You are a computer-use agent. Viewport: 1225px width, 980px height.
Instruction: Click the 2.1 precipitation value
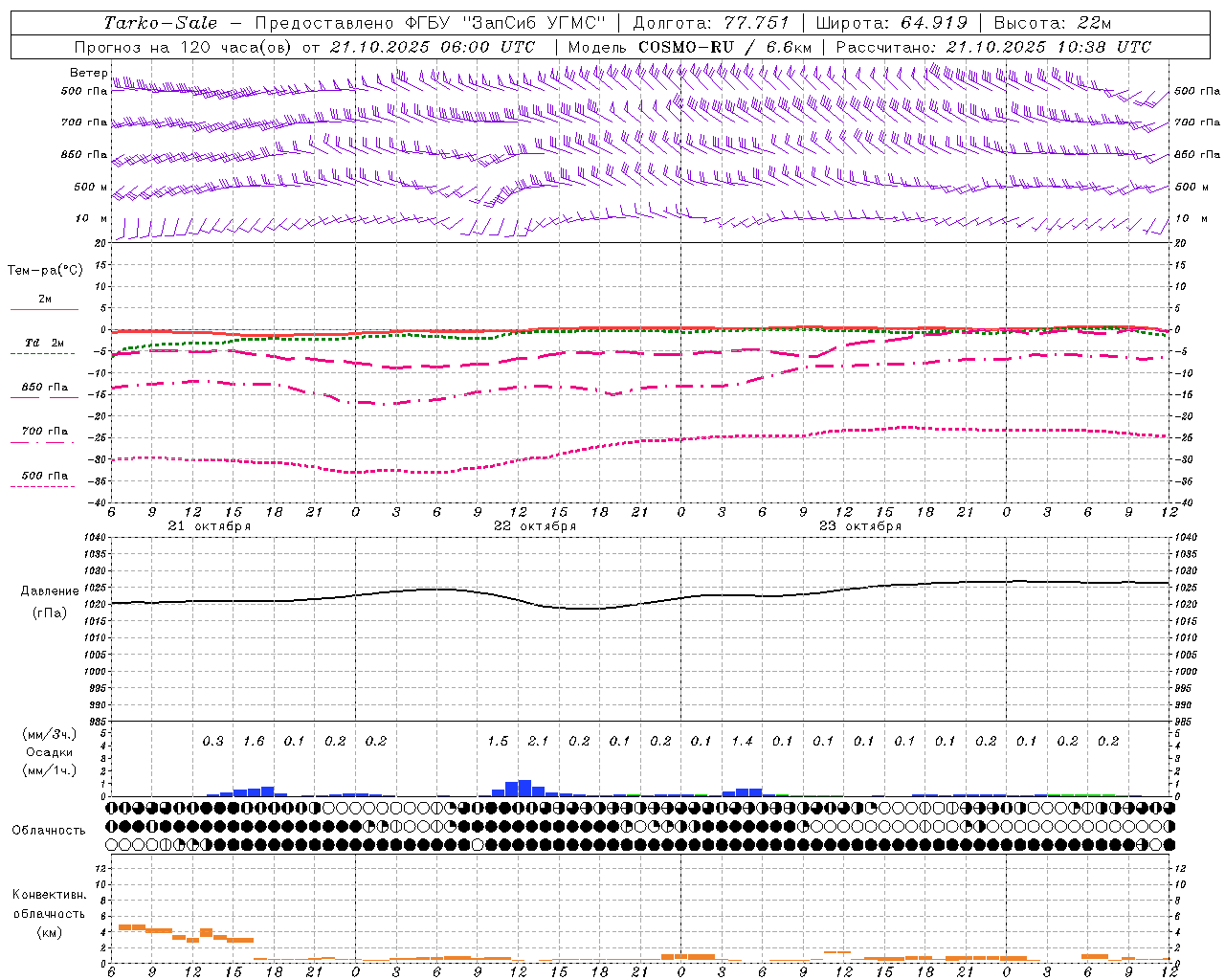pos(539,742)
